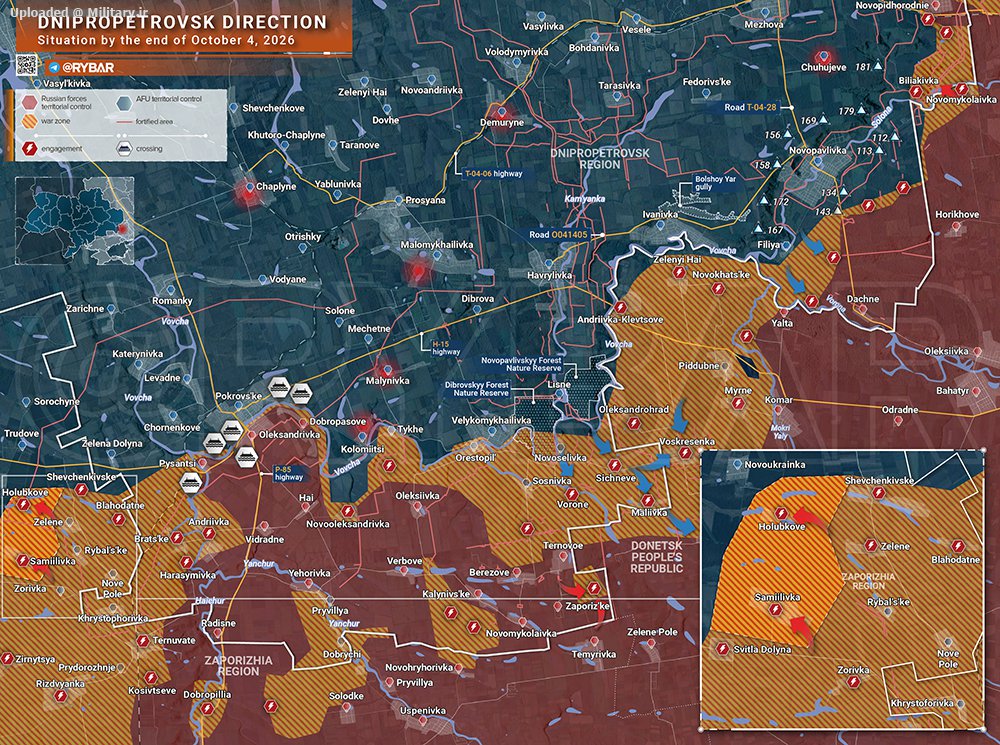
Task: Click the engagement marker beside Zaporiz'ke
Action: pyautogui.click(x=594, y=587)
